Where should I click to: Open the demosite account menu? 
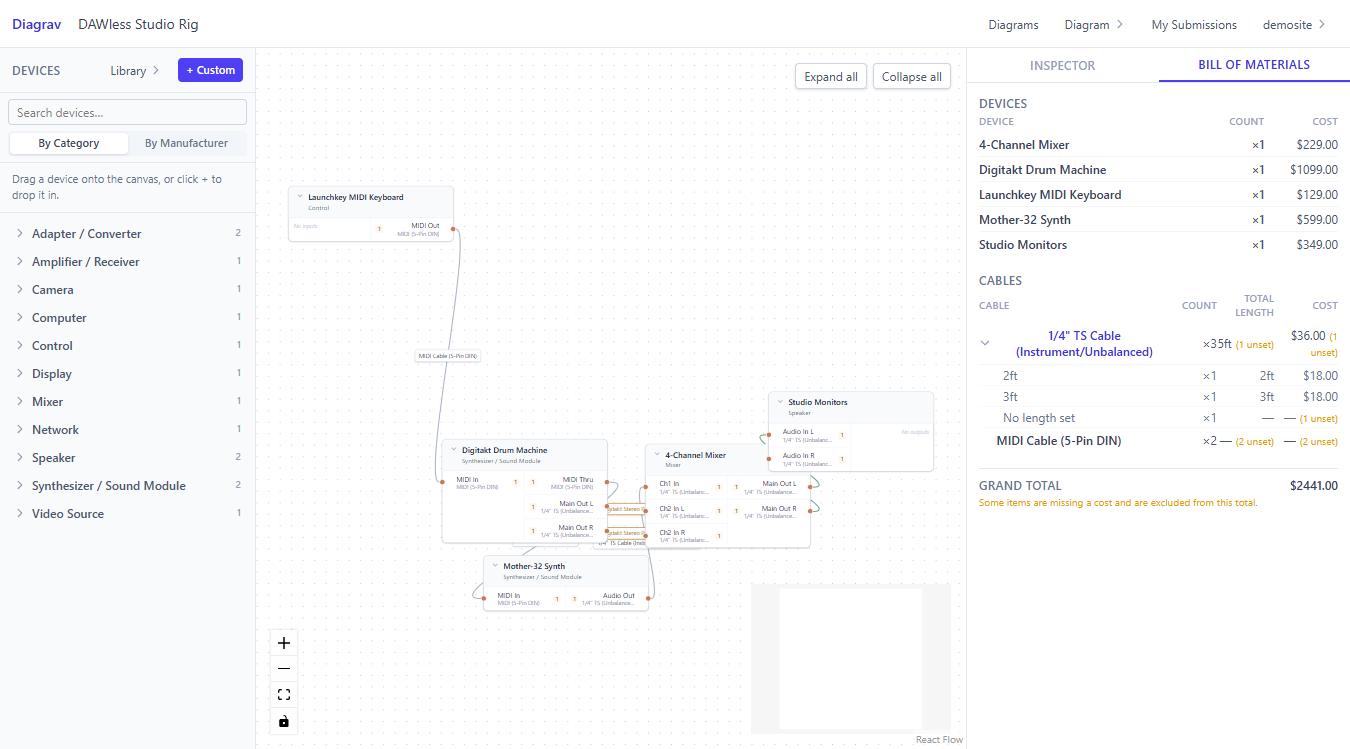click(1295, 25)
